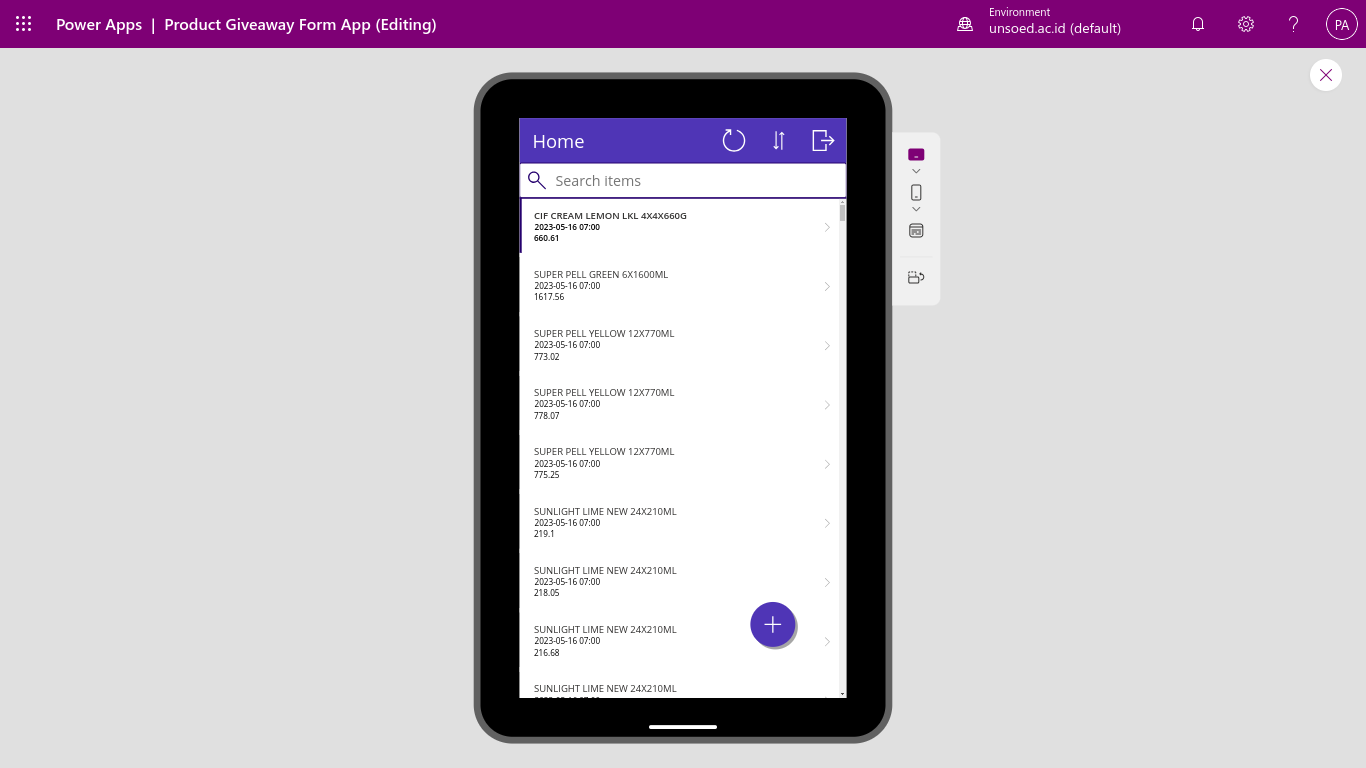Viewport: 1366px width, 768px height.
Task: Open the PA account avatar
Action: pyautogui.click(x=1342, y=24)
